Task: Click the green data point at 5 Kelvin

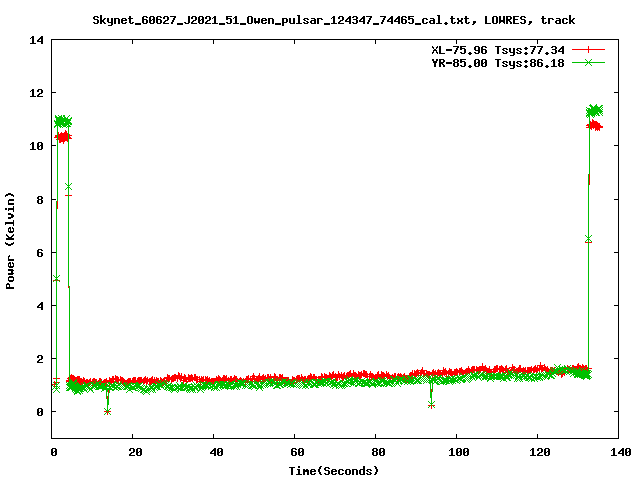Action: click(x=56, y=279)
